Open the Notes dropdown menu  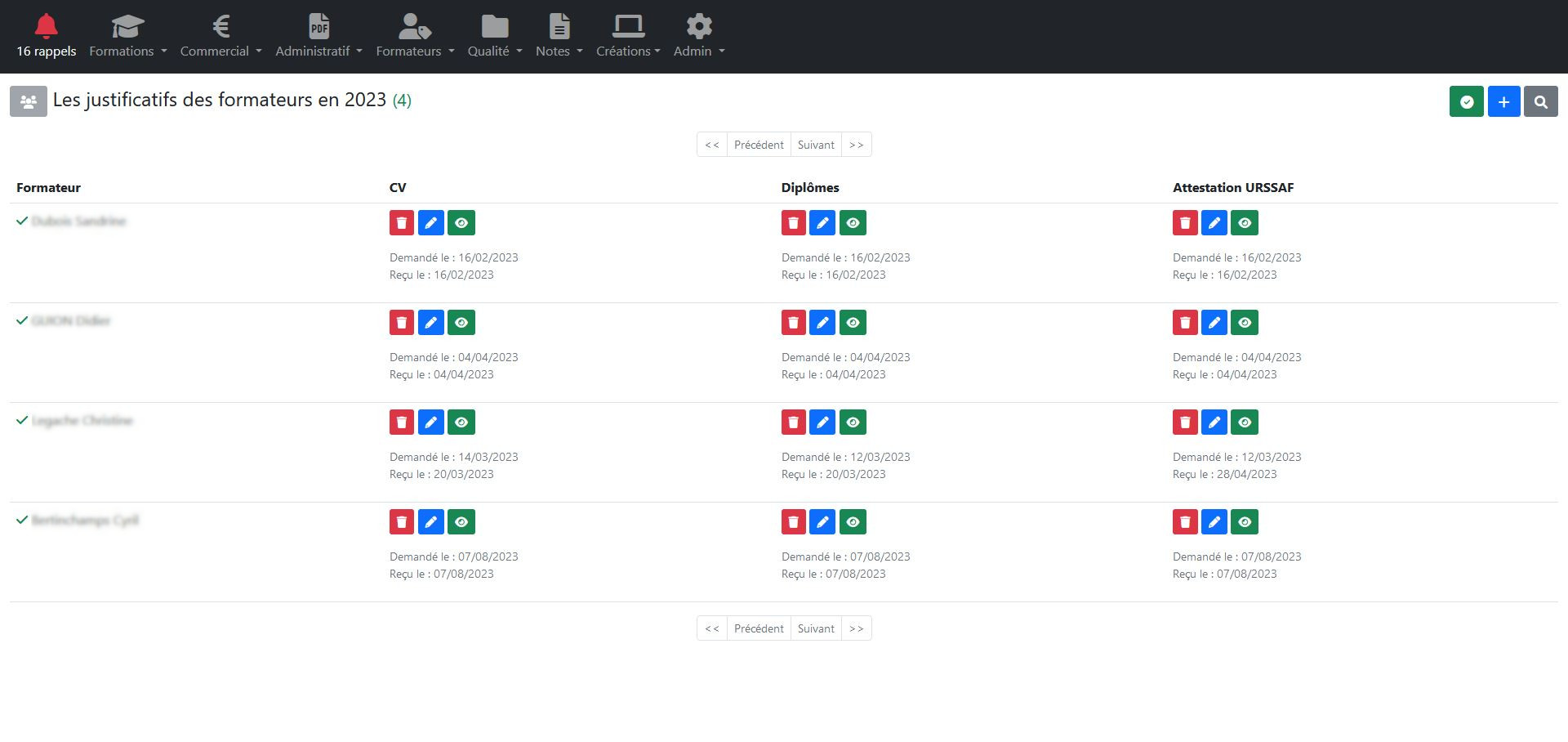pos(559,37)
